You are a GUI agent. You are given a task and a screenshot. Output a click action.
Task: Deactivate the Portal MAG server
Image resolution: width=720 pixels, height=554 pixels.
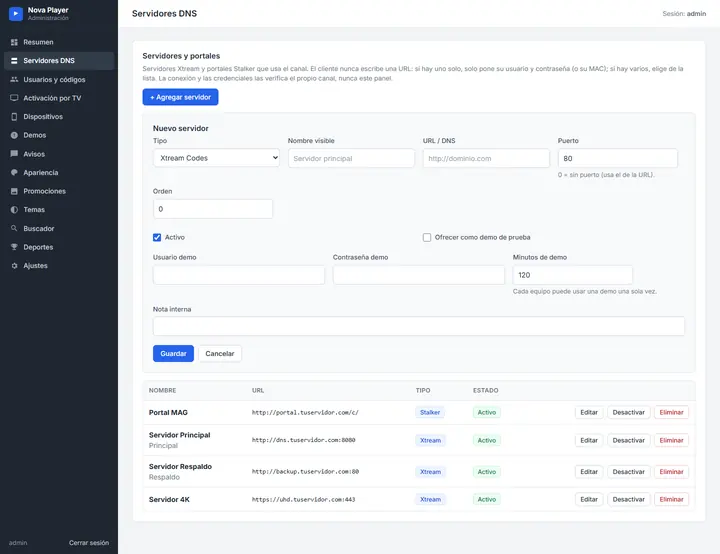(629, 413)
